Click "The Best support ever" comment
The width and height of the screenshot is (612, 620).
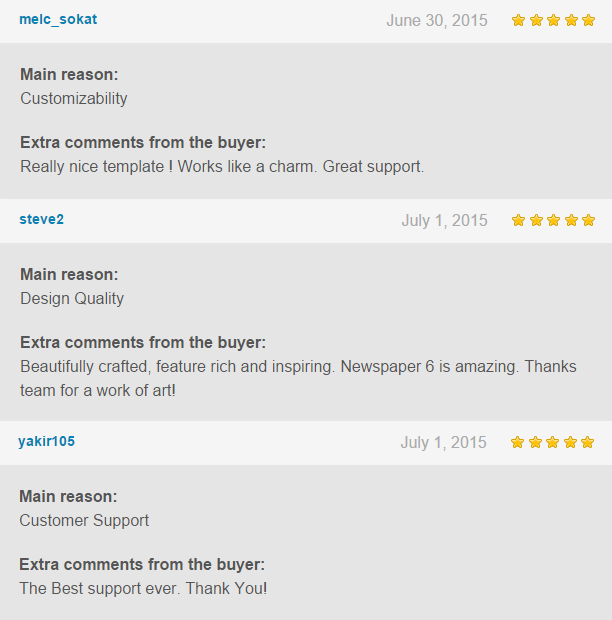143,588
